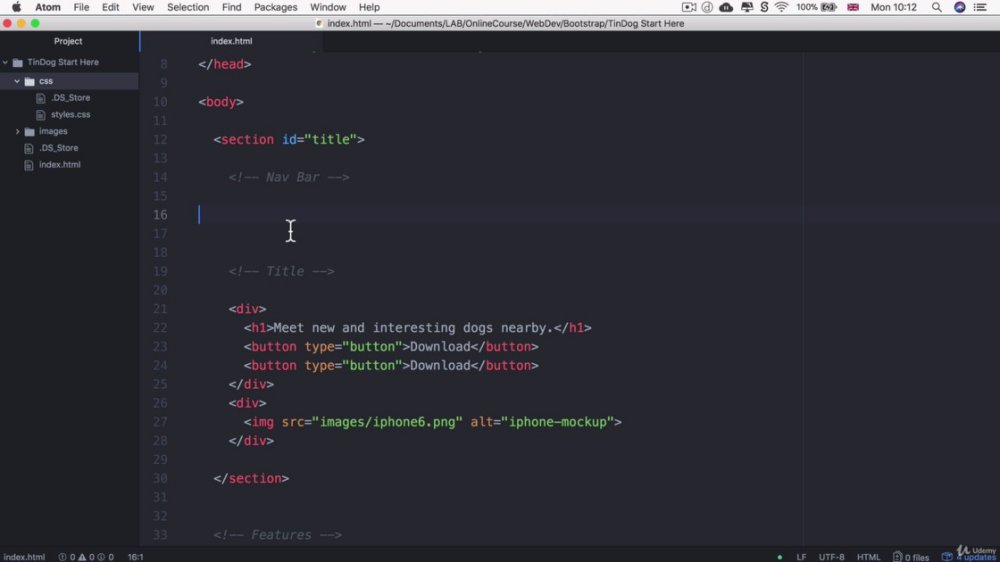
Task: Open the Window menu
Action: pyautogui.click(x=328, y=7)
